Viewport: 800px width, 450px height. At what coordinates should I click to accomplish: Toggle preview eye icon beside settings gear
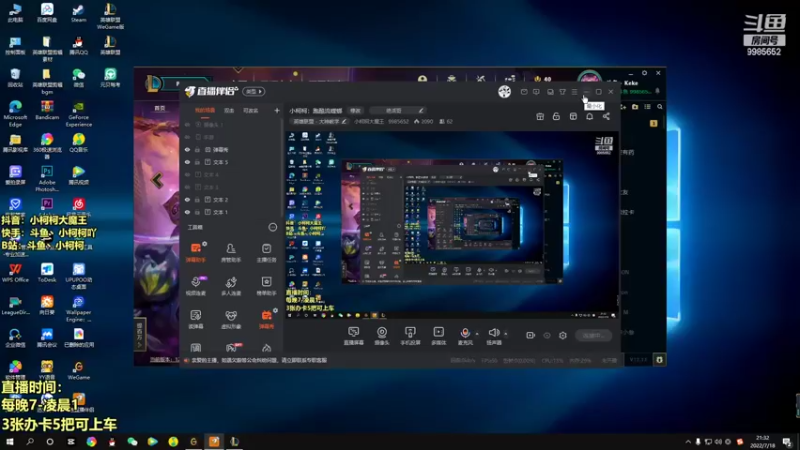pyautogui.click(x=547, y=335)
